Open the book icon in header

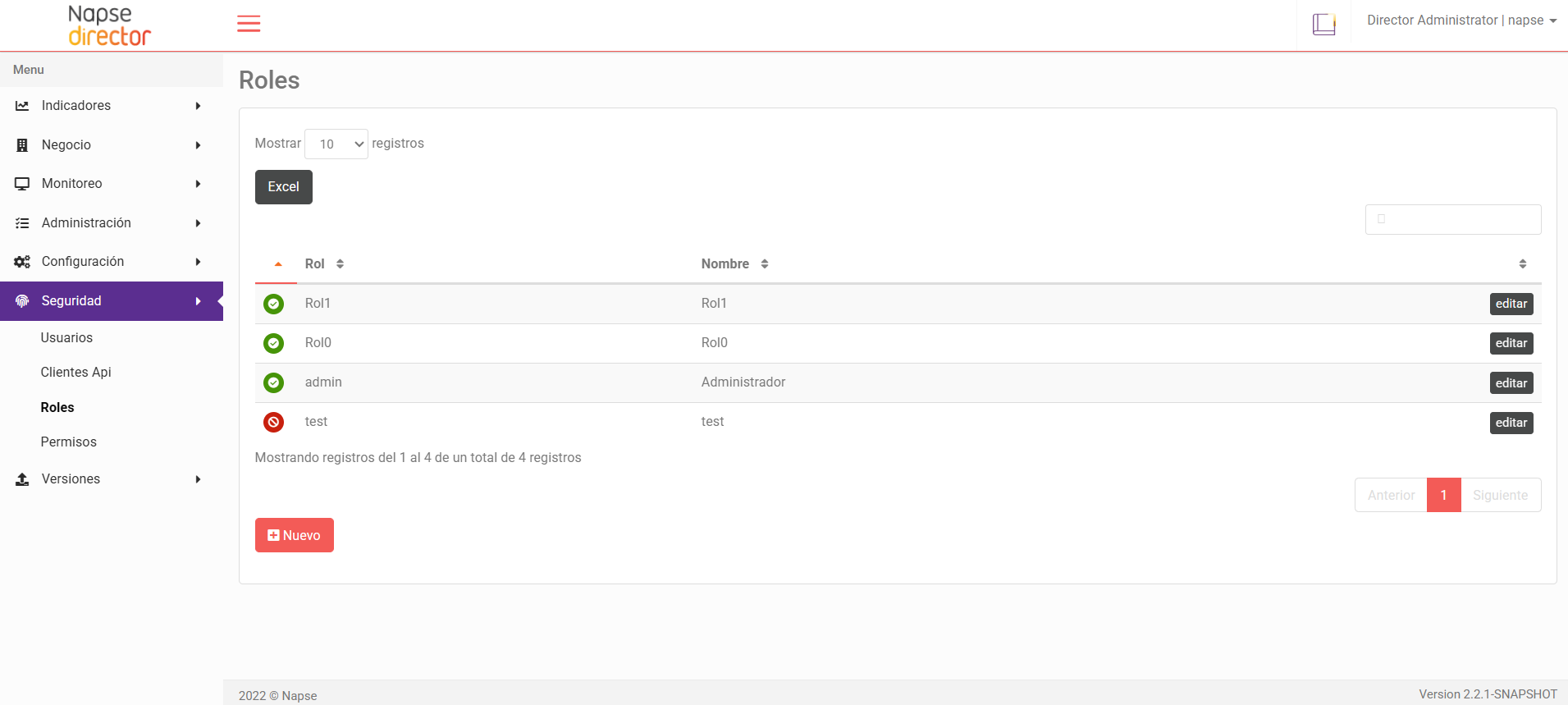click(1323, 24)
